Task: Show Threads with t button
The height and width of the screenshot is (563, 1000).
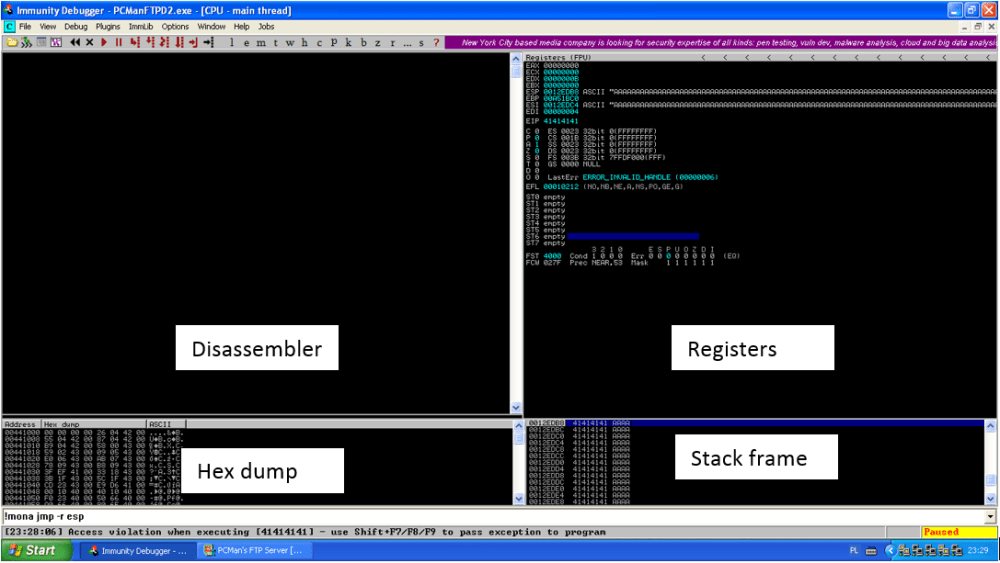Action: point(276,43)
